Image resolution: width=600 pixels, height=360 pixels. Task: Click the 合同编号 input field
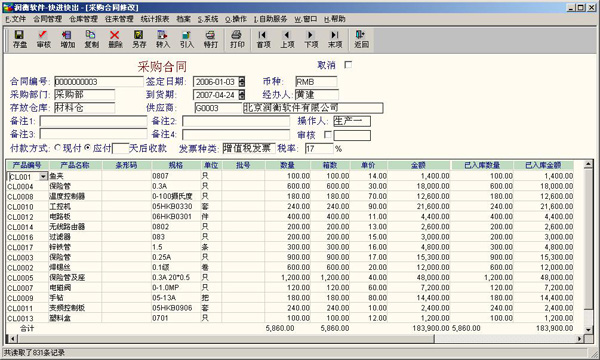click(x=98, y=81)
